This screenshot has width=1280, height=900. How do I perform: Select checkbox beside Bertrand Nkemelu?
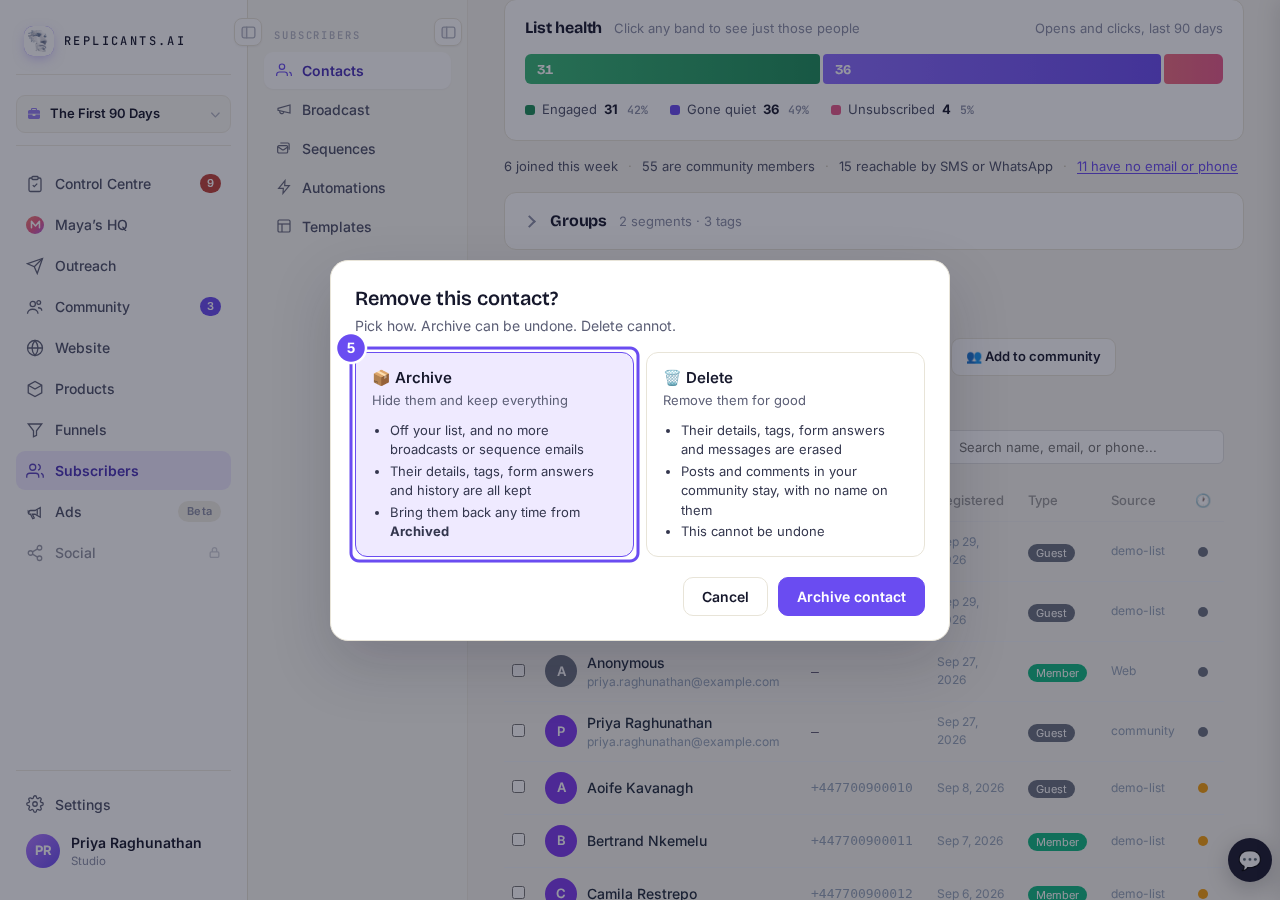click(x=518, y=839)
